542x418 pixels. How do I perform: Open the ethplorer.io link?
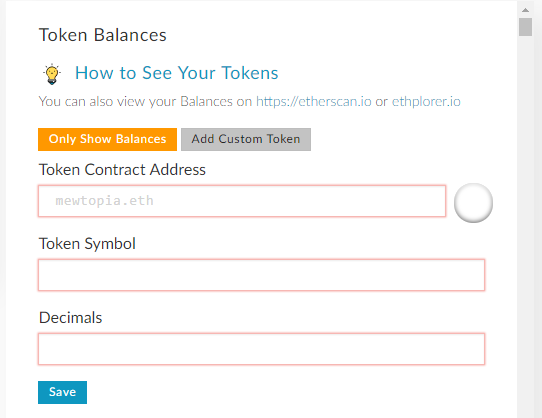tap(426, 101)
